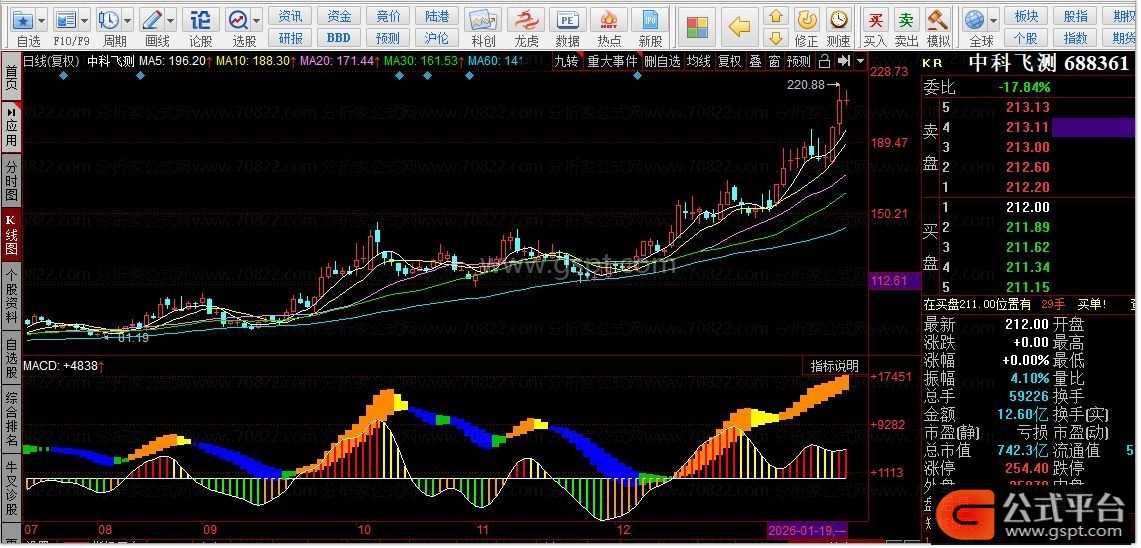Screen dimensions: 1141x548
Task: Open the 测速 speed test clock icon
Action: pyautogui.click(x=838, y=20)
